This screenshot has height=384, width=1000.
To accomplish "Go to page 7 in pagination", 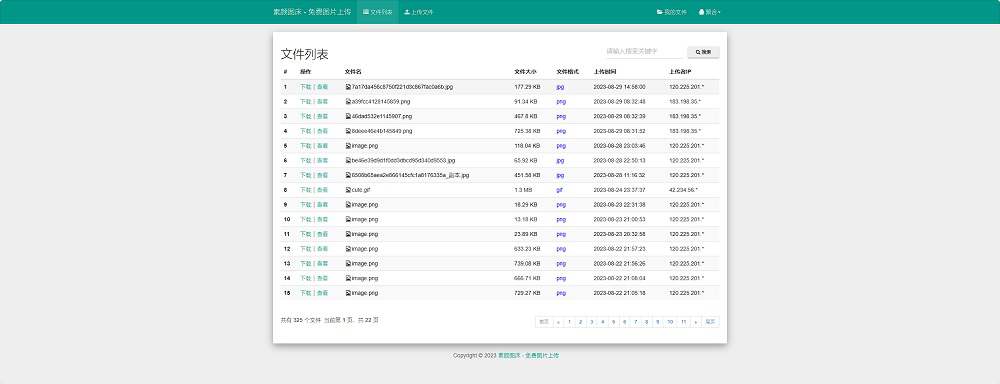I will [x=635, y=322].
